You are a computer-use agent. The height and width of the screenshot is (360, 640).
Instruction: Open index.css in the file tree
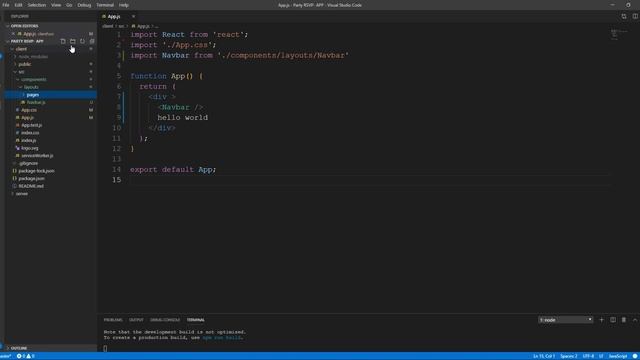tap(30, 133)
